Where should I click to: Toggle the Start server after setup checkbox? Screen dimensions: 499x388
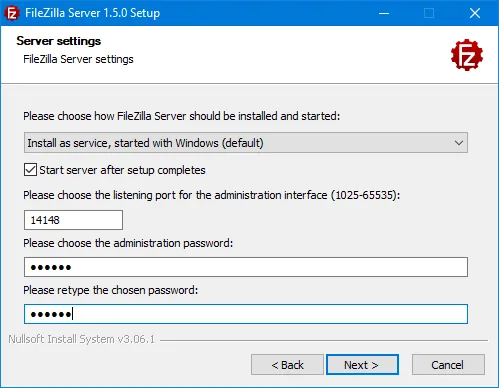[x=30, y=170]
